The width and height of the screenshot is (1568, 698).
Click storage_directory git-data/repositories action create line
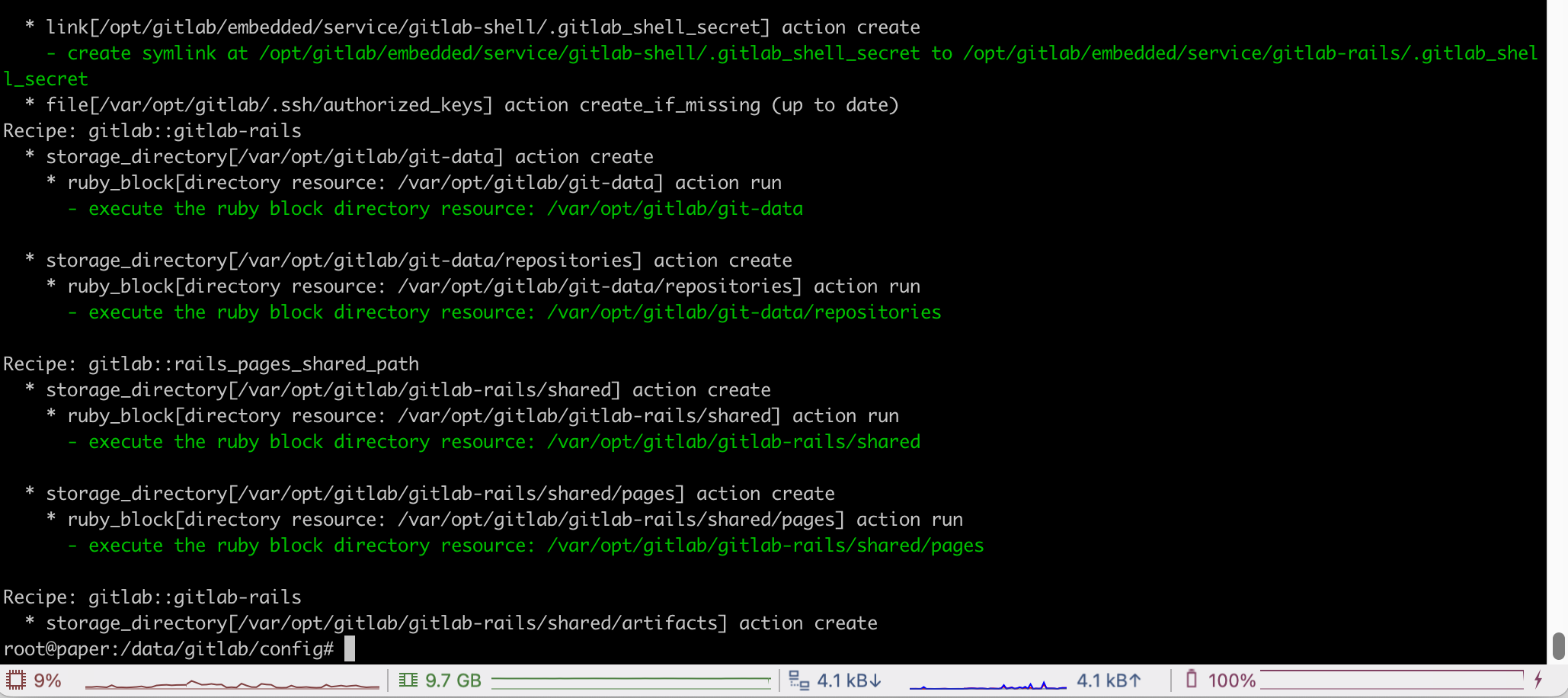408,261
